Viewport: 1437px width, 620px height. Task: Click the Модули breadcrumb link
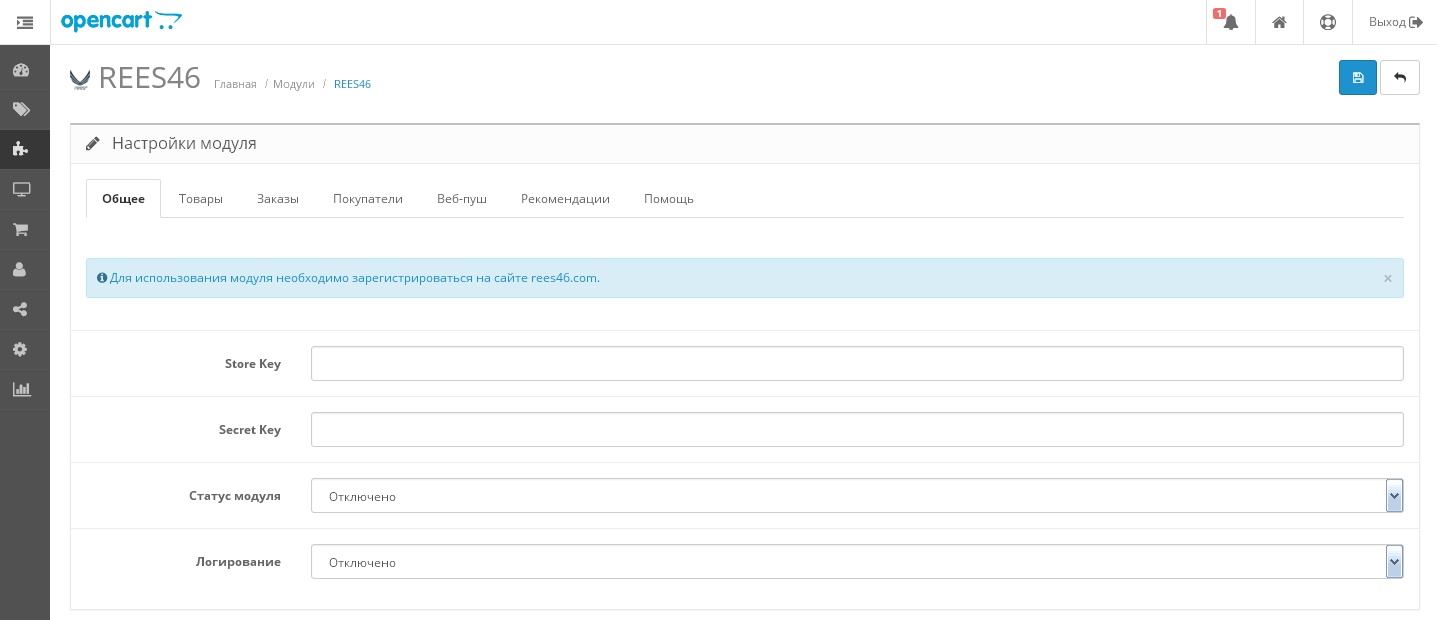(294, 84)
